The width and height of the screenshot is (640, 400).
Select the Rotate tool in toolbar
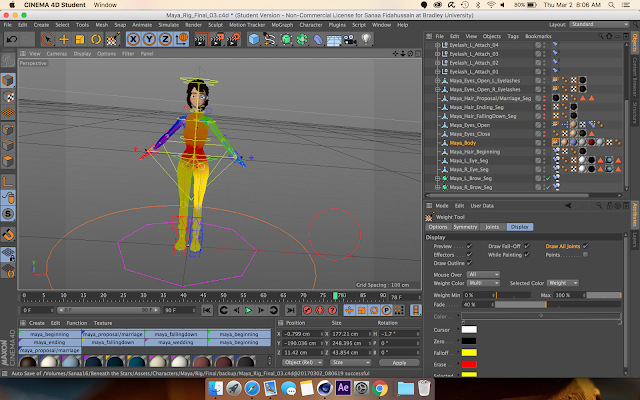95,39
